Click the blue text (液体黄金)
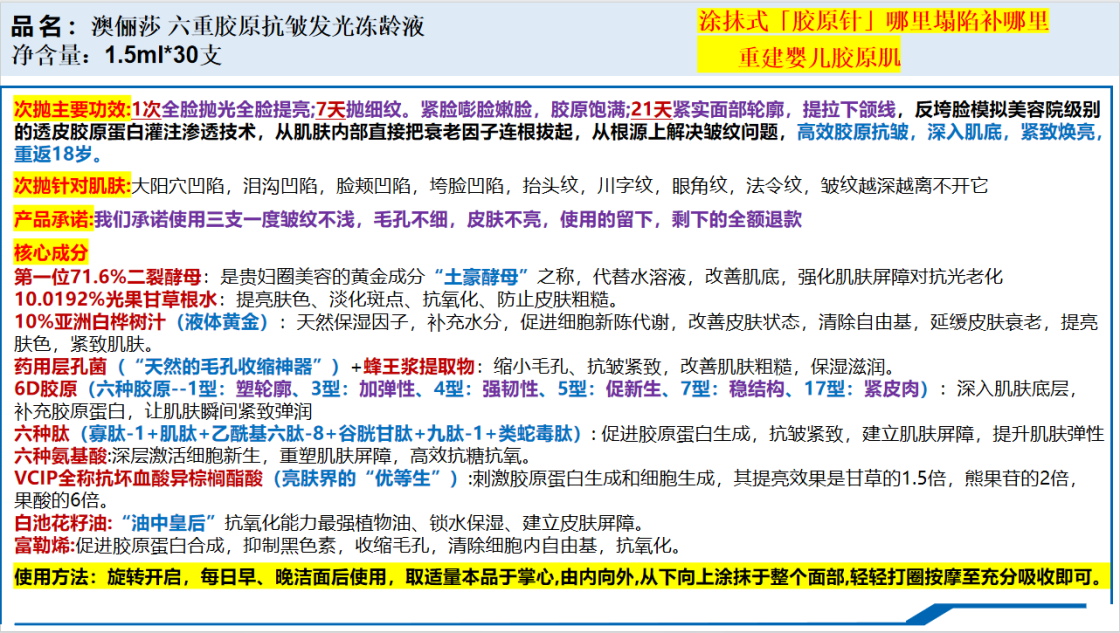1120x633 pixels. pos(222,322)
